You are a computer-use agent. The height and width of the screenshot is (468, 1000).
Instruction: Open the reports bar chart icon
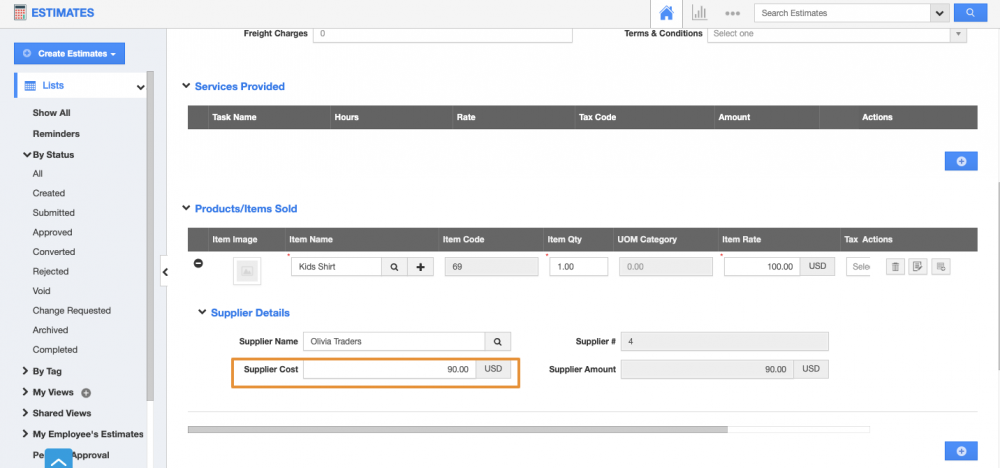point(699,13)
